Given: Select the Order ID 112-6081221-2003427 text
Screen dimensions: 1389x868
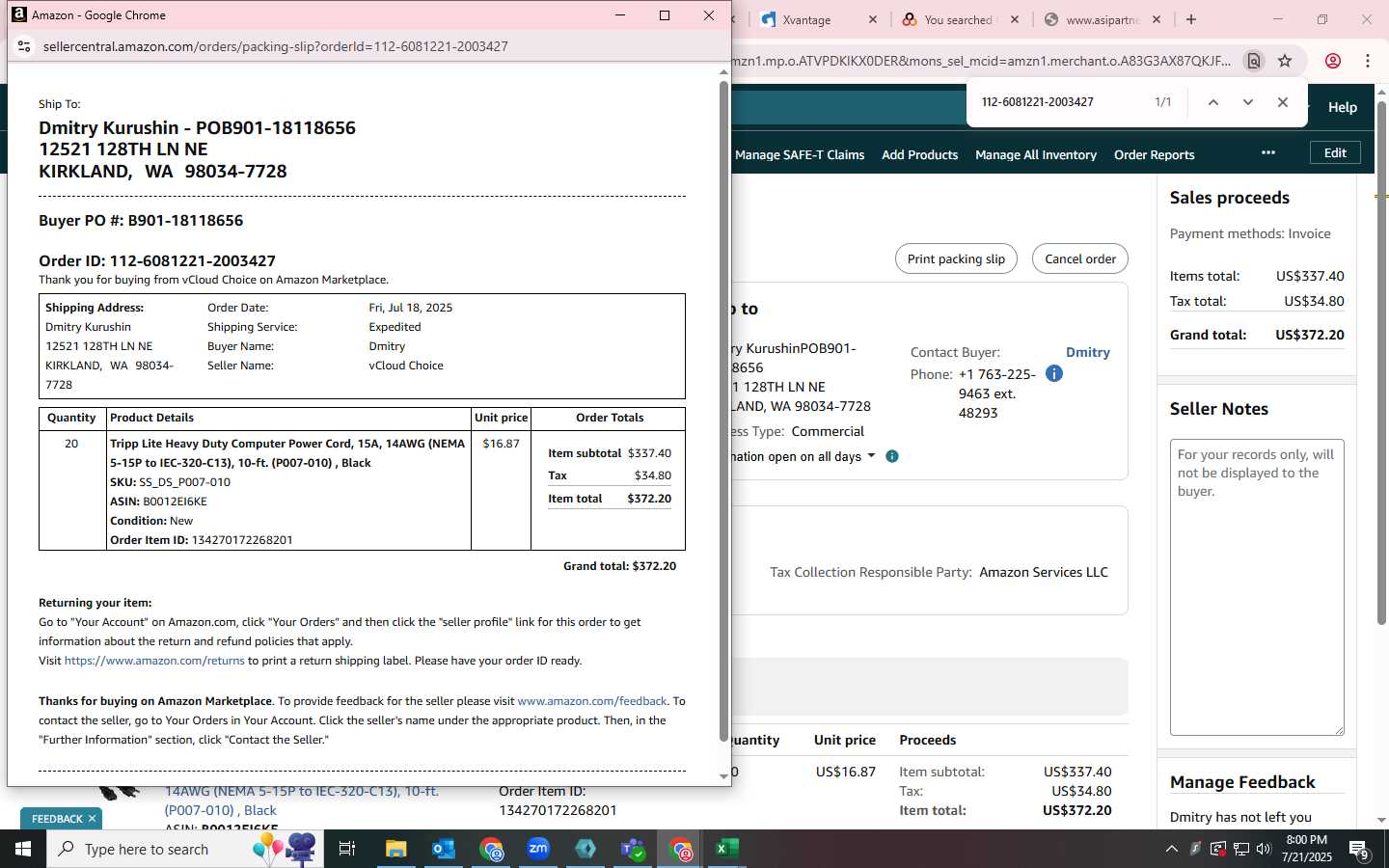Looking at the screenshot, I should point(157,260).
